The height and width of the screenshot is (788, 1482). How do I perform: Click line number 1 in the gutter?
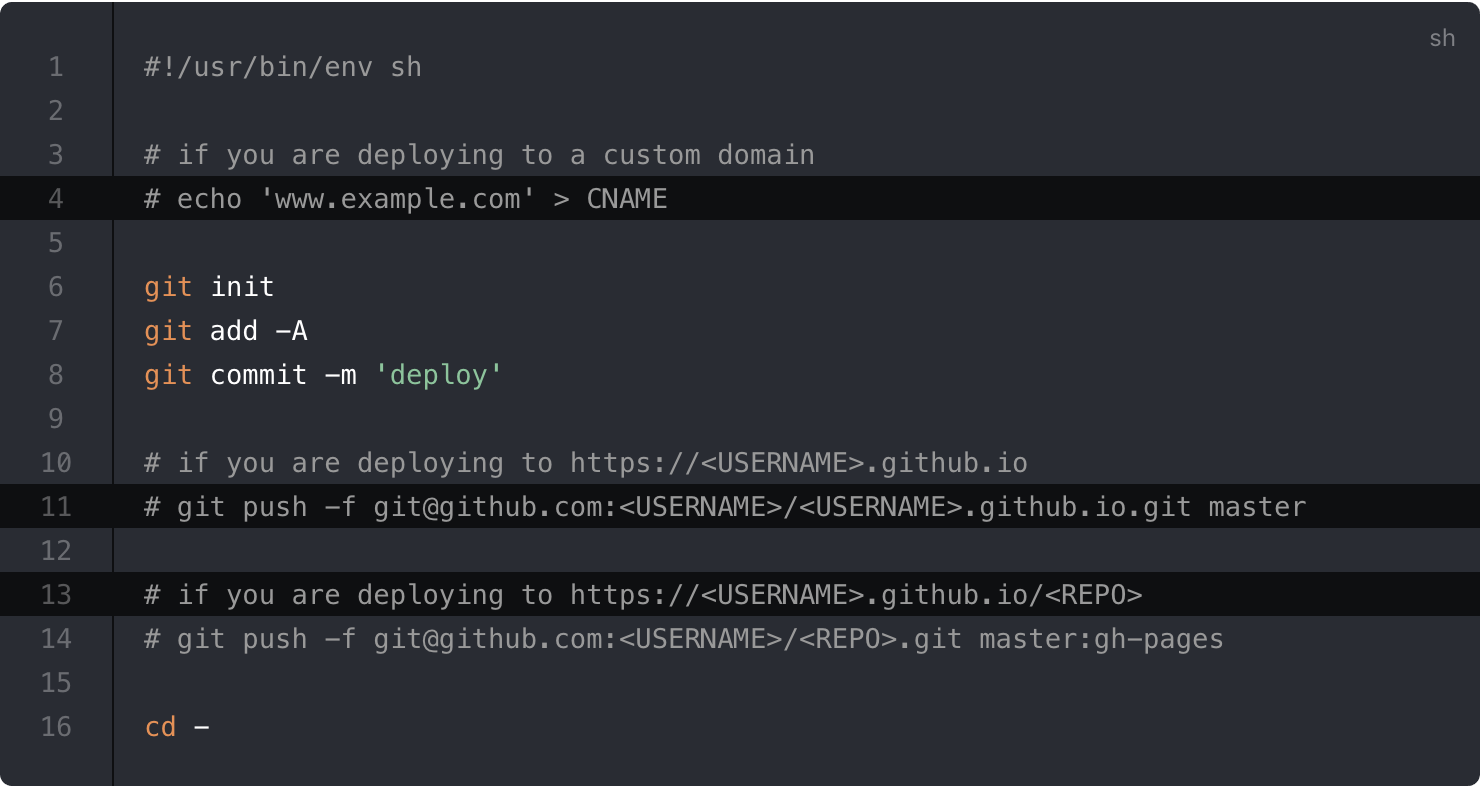click(x=56, y=67)
